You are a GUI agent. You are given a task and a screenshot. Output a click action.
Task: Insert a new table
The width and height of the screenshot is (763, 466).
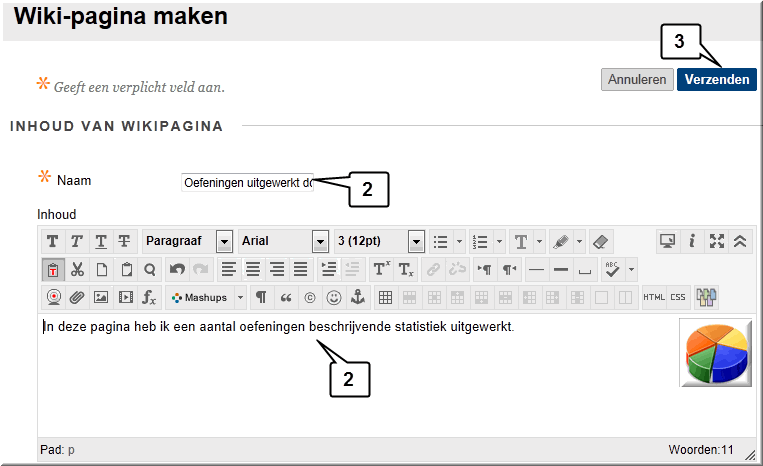[x=385, y=297]
